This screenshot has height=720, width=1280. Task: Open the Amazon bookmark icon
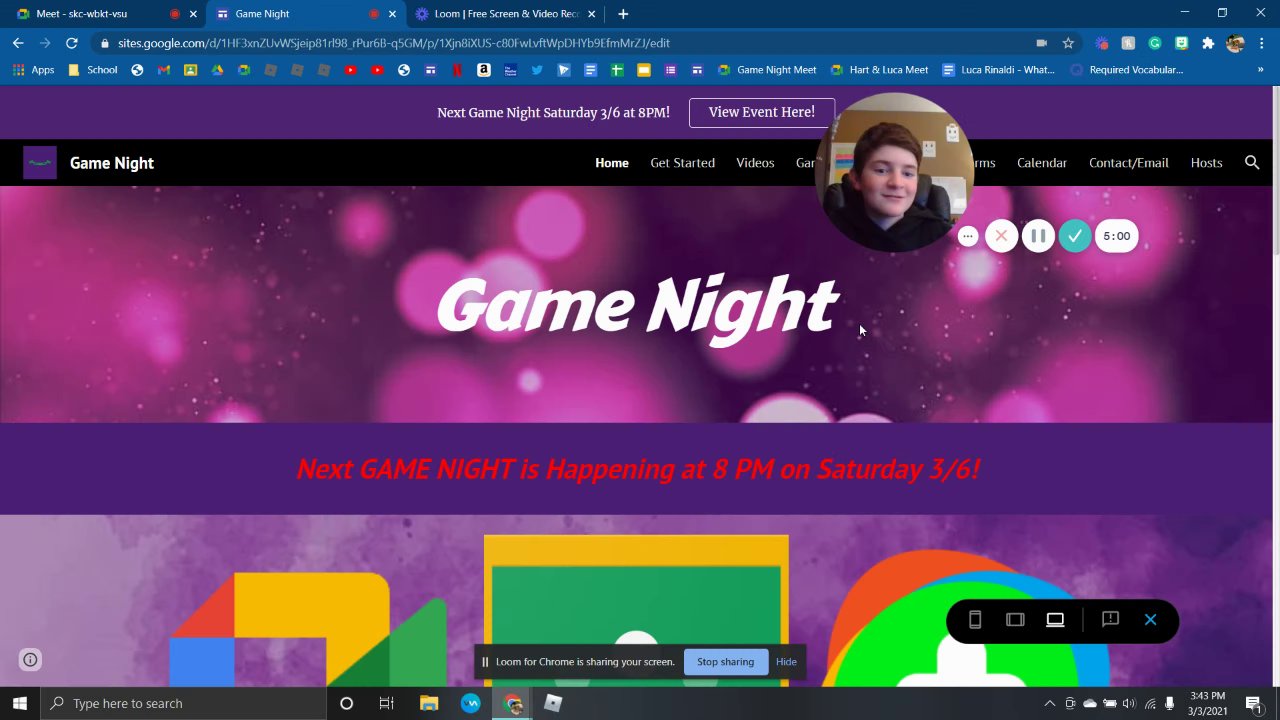(x=484, y=70)
